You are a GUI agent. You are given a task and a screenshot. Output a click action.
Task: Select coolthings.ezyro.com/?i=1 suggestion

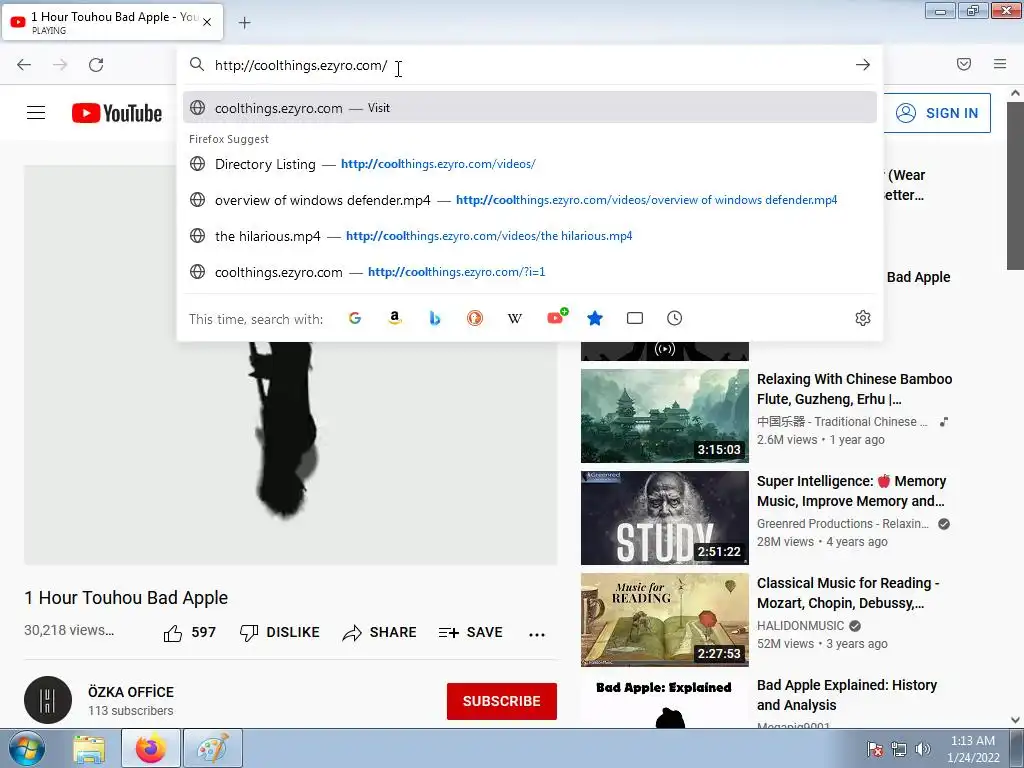530,272
